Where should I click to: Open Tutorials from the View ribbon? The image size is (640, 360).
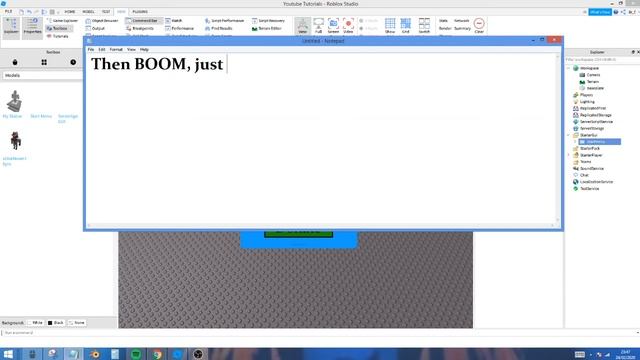pyautogui.click(x=58, y=36)
